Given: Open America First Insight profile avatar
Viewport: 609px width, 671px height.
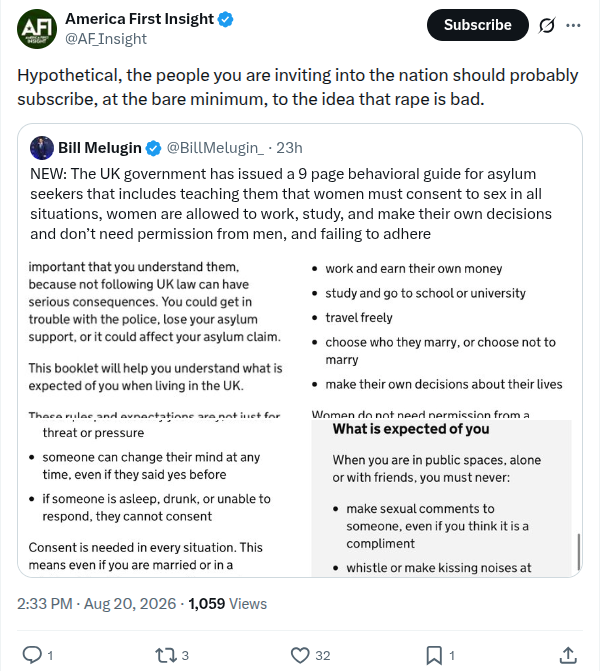Looking at the screenshot, I should [x=37, y=29].
